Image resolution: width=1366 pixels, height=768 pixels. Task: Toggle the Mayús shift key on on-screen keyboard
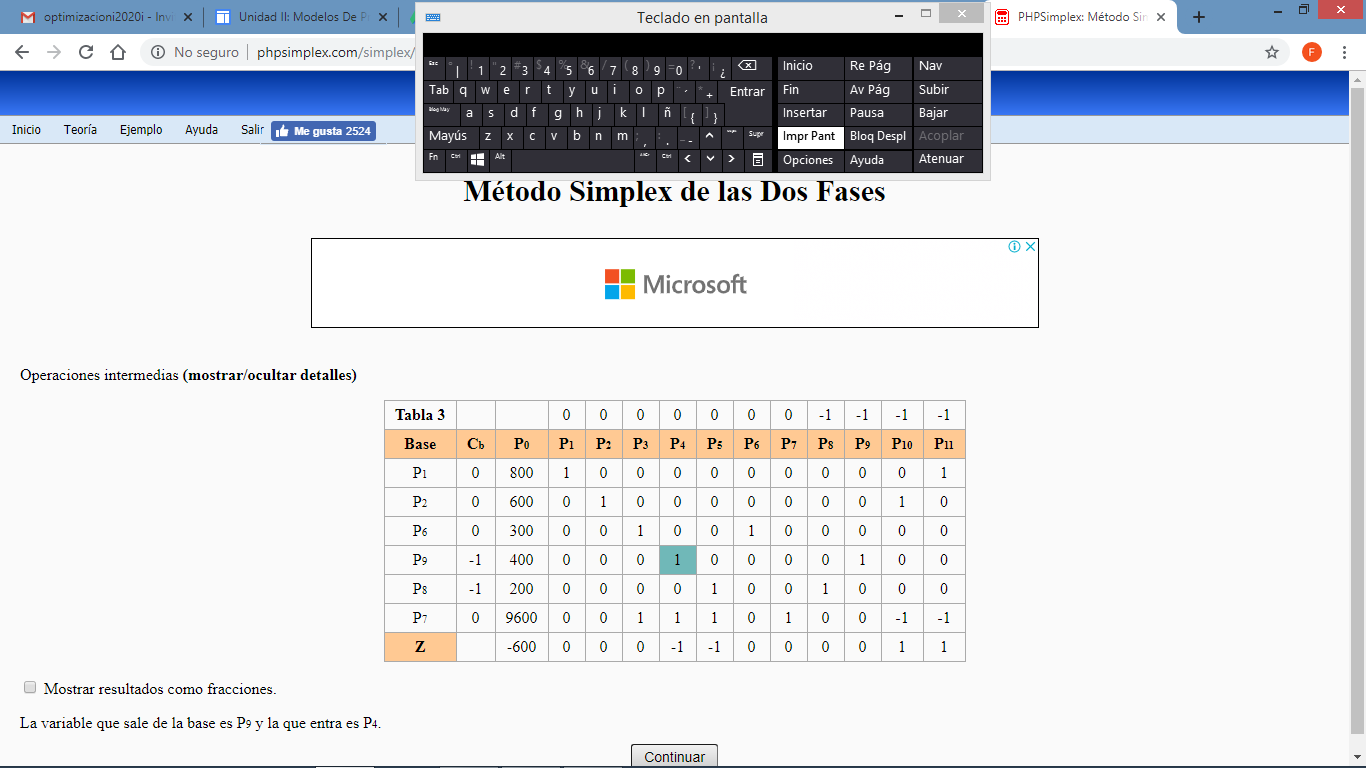pos(448,135)
